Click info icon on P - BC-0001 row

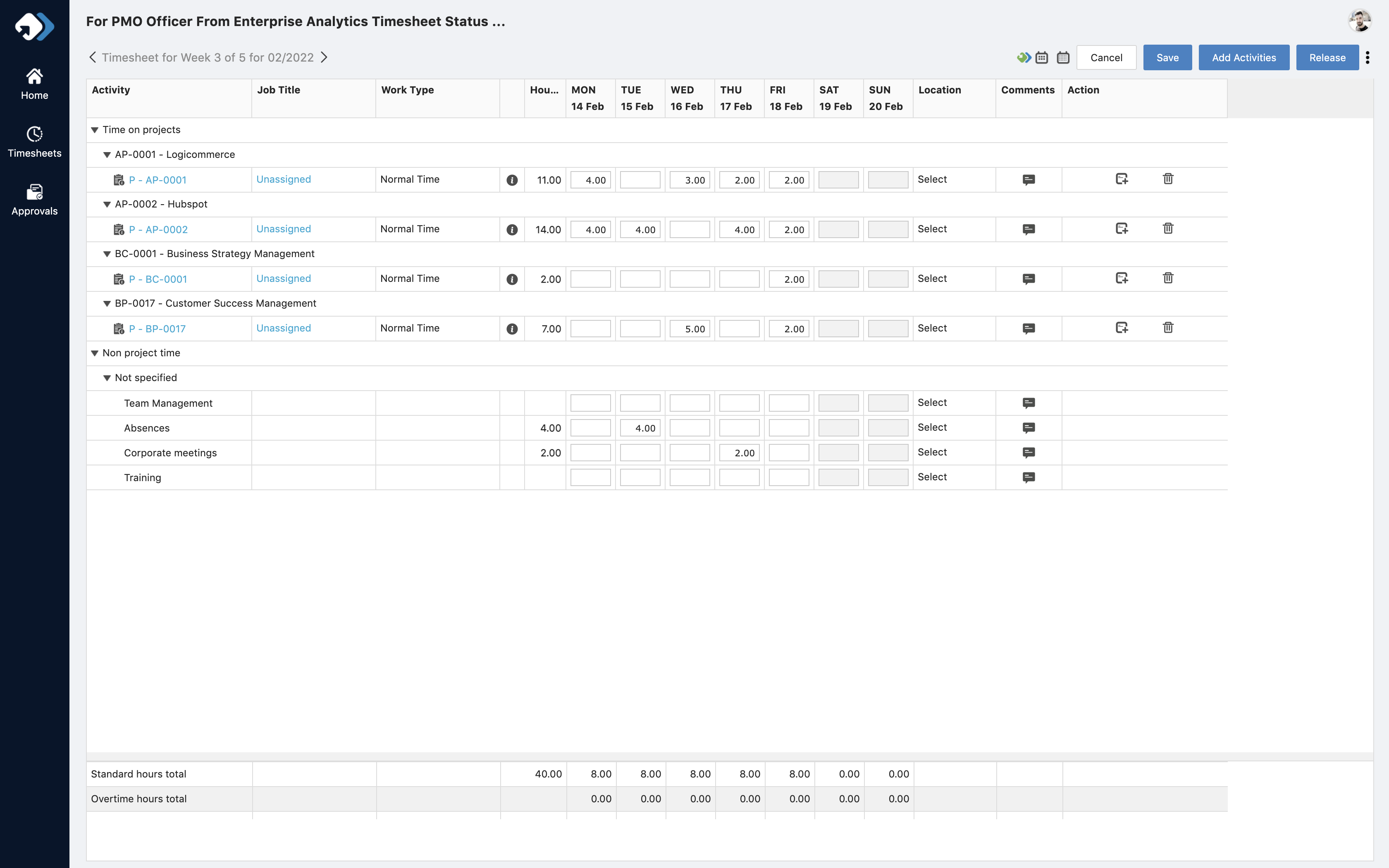click(512, 279)
